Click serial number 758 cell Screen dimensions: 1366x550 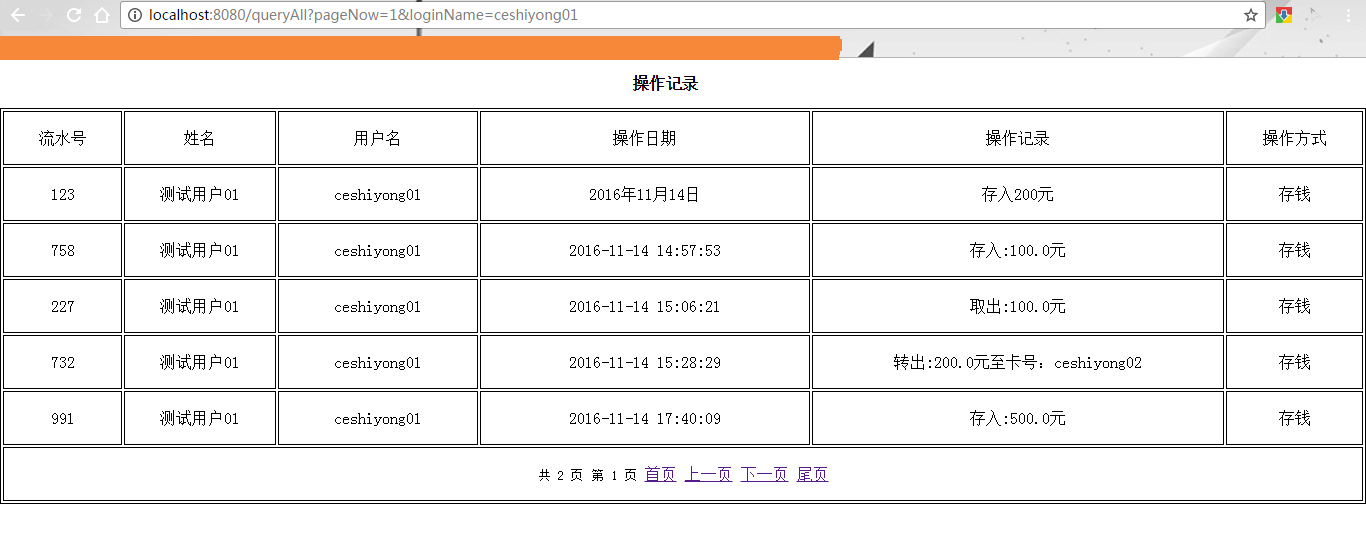pos(63,250)
